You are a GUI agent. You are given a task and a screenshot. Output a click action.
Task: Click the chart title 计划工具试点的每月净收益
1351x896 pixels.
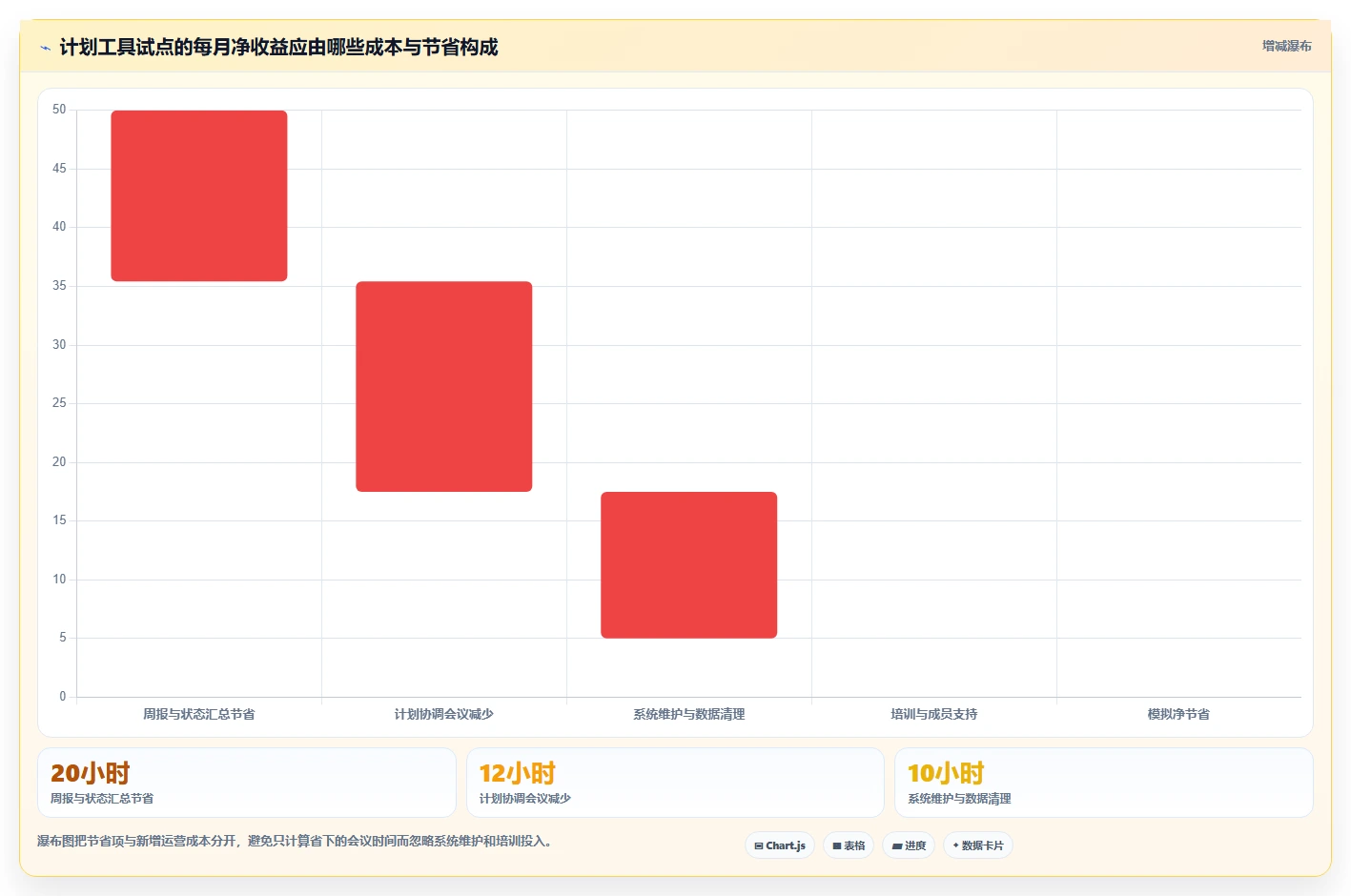coord(278,47)
